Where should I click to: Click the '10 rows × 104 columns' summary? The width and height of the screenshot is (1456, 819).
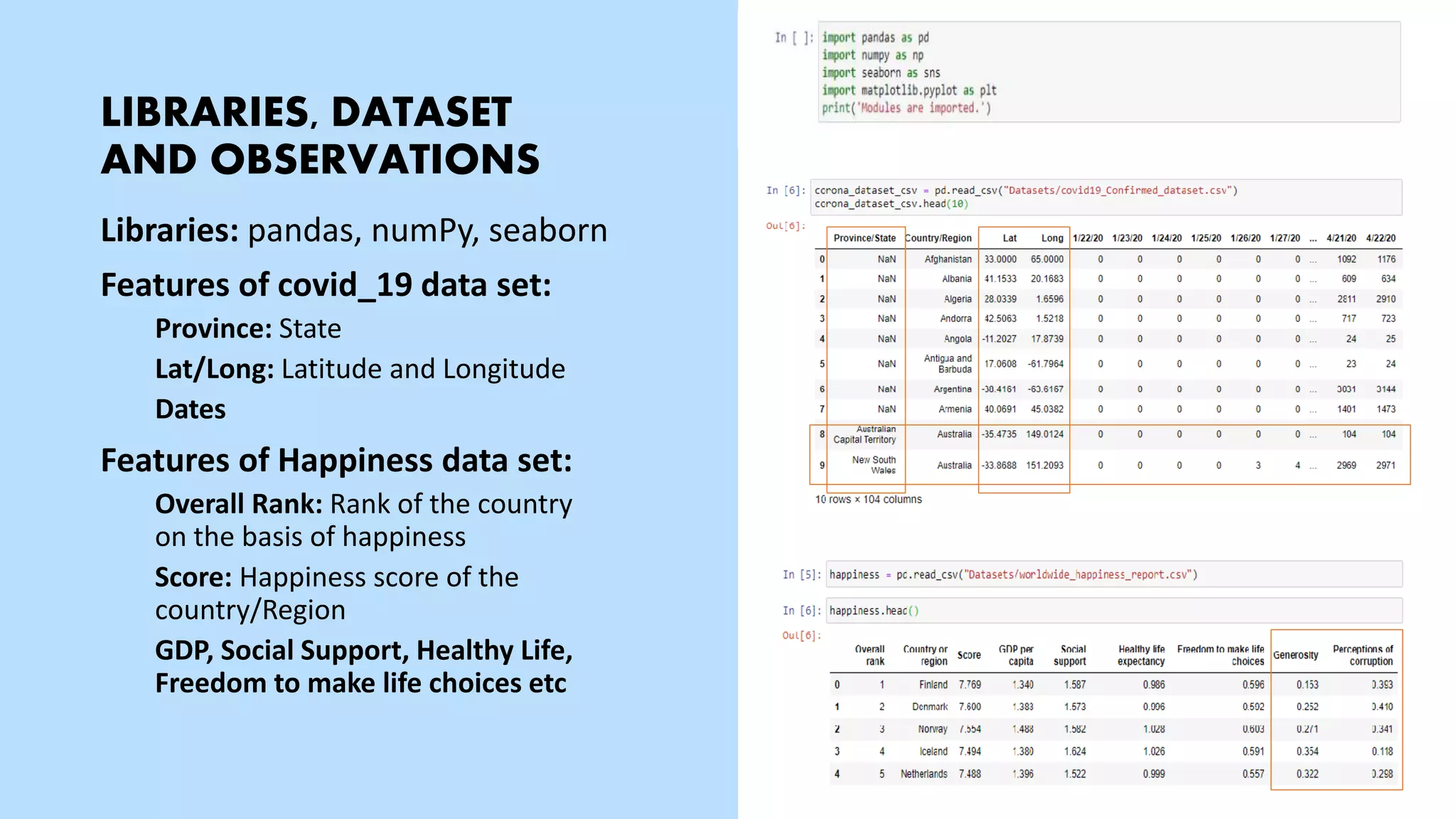click(868, 499)
